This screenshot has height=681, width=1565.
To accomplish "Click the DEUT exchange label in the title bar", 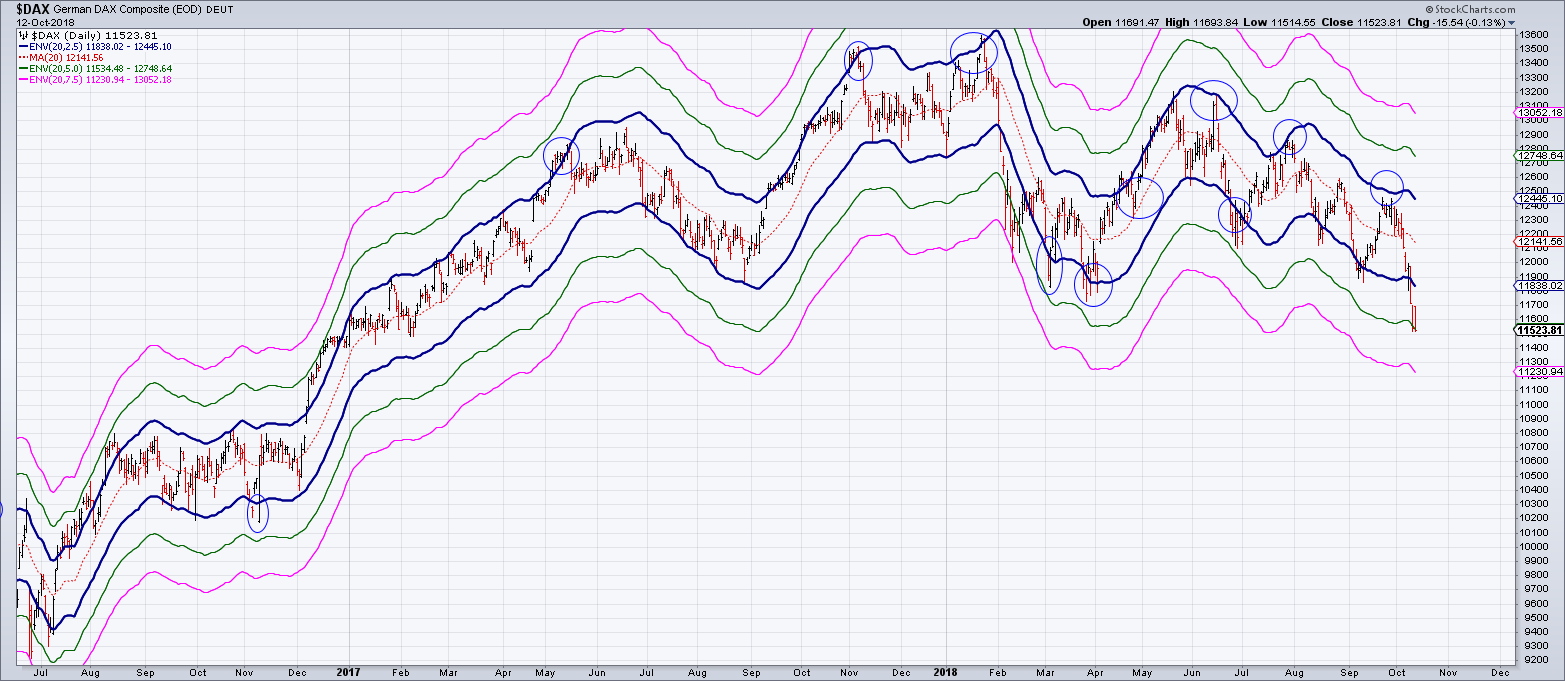I will coord(217,8).
